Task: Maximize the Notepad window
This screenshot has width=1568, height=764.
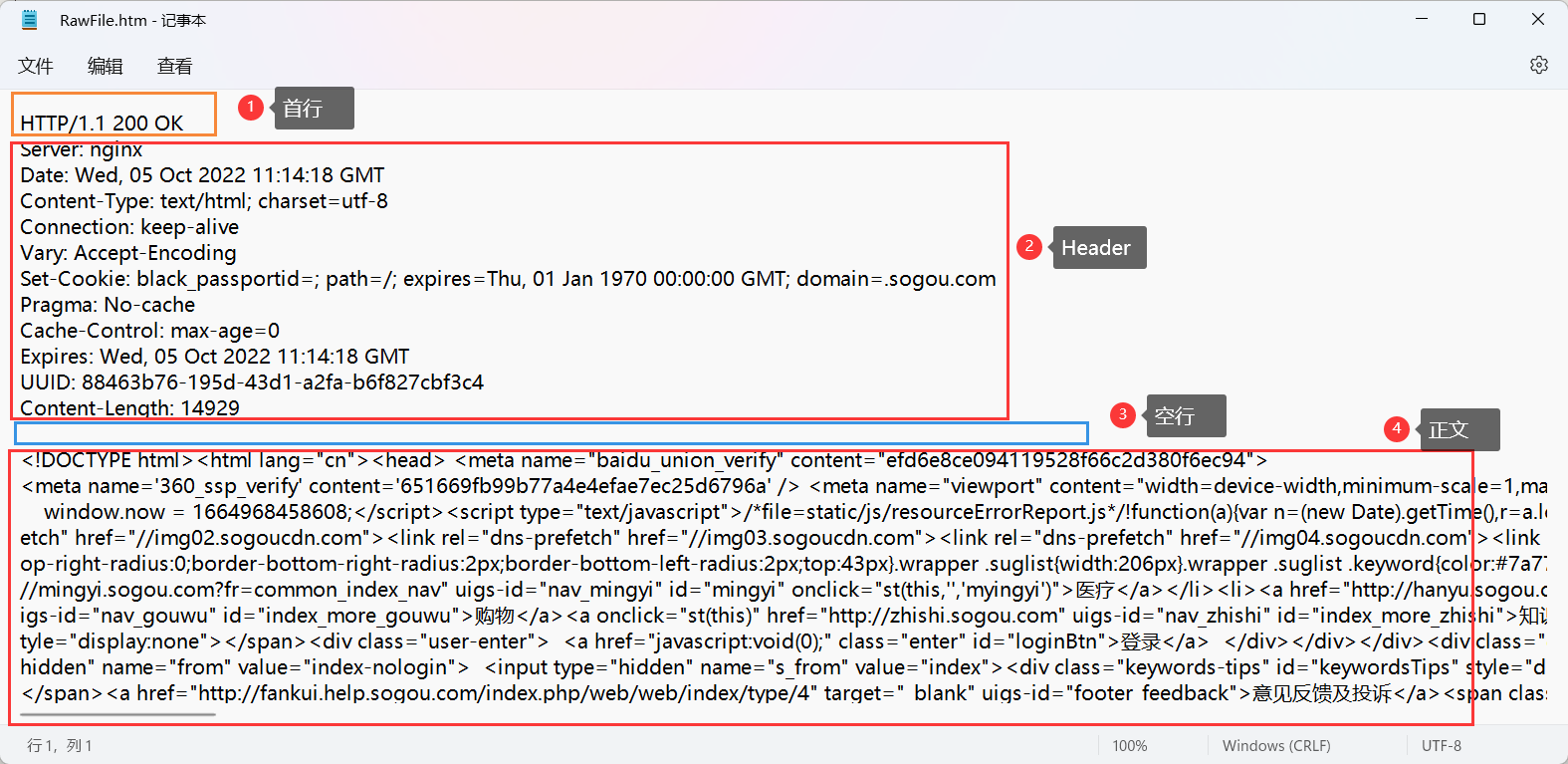Action: click(1479, 19)
